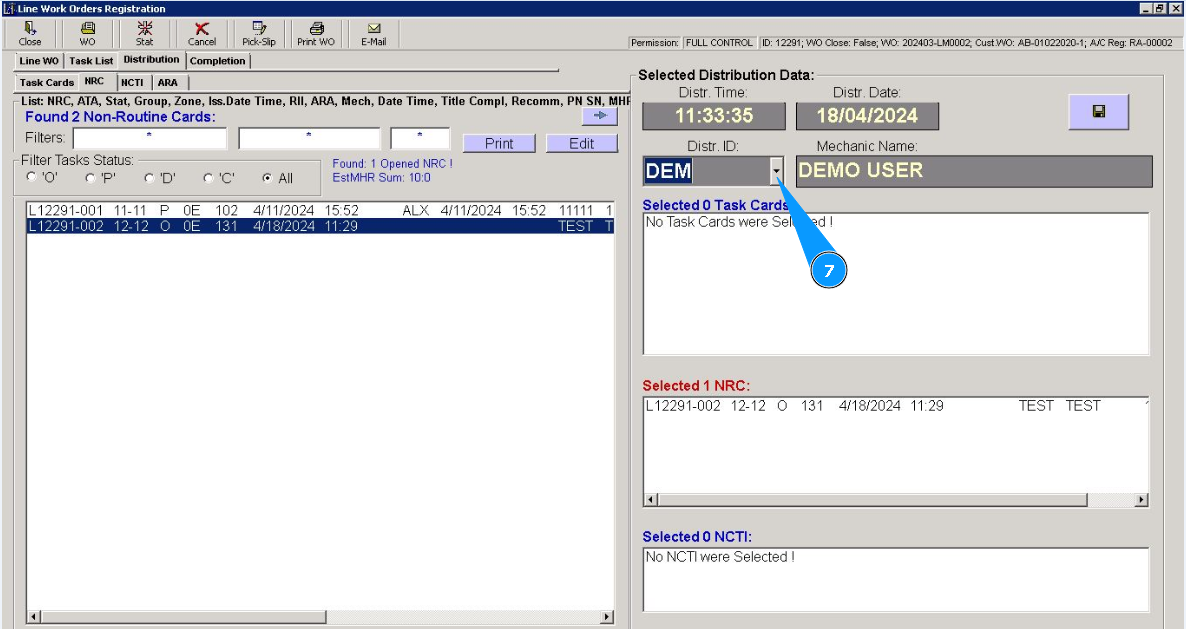Switch to the Task List tab
Image resolution: width=1186 pixels, height=629 pixels.
pos(92,61)
